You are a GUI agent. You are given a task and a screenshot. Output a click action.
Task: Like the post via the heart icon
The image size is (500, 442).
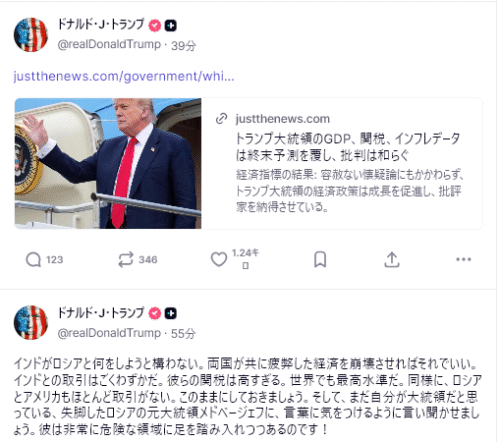(x=219, y=259)
